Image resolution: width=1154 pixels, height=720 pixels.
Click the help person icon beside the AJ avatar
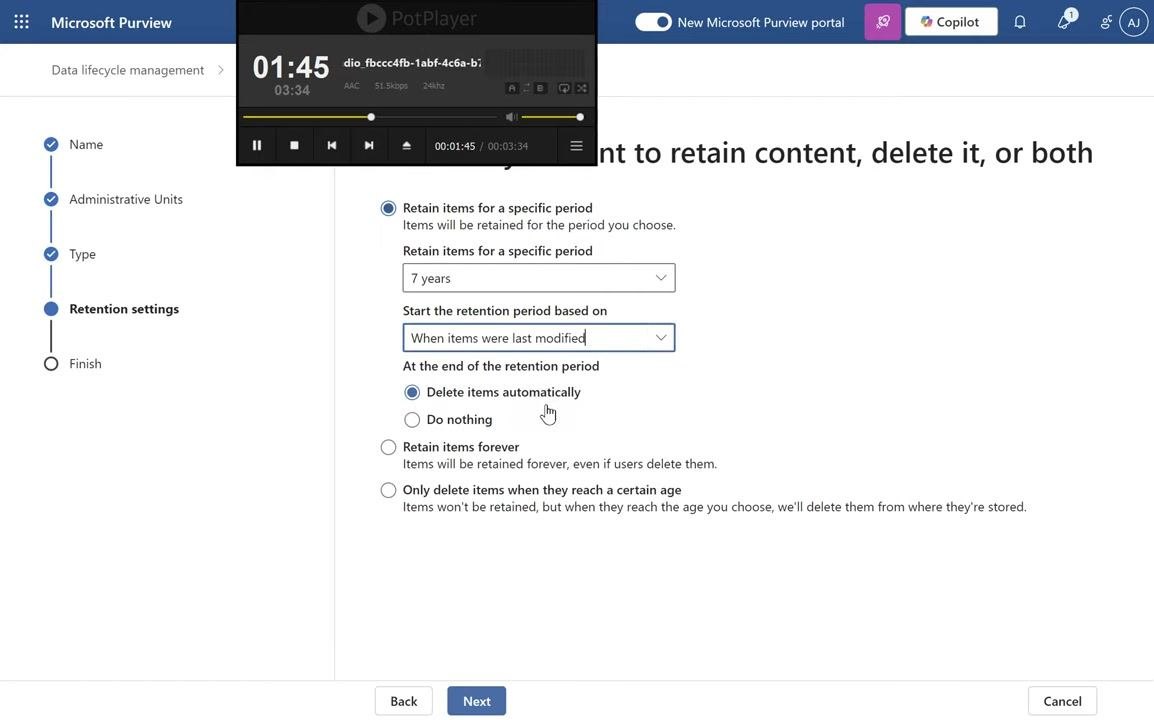pos(1105,22)
